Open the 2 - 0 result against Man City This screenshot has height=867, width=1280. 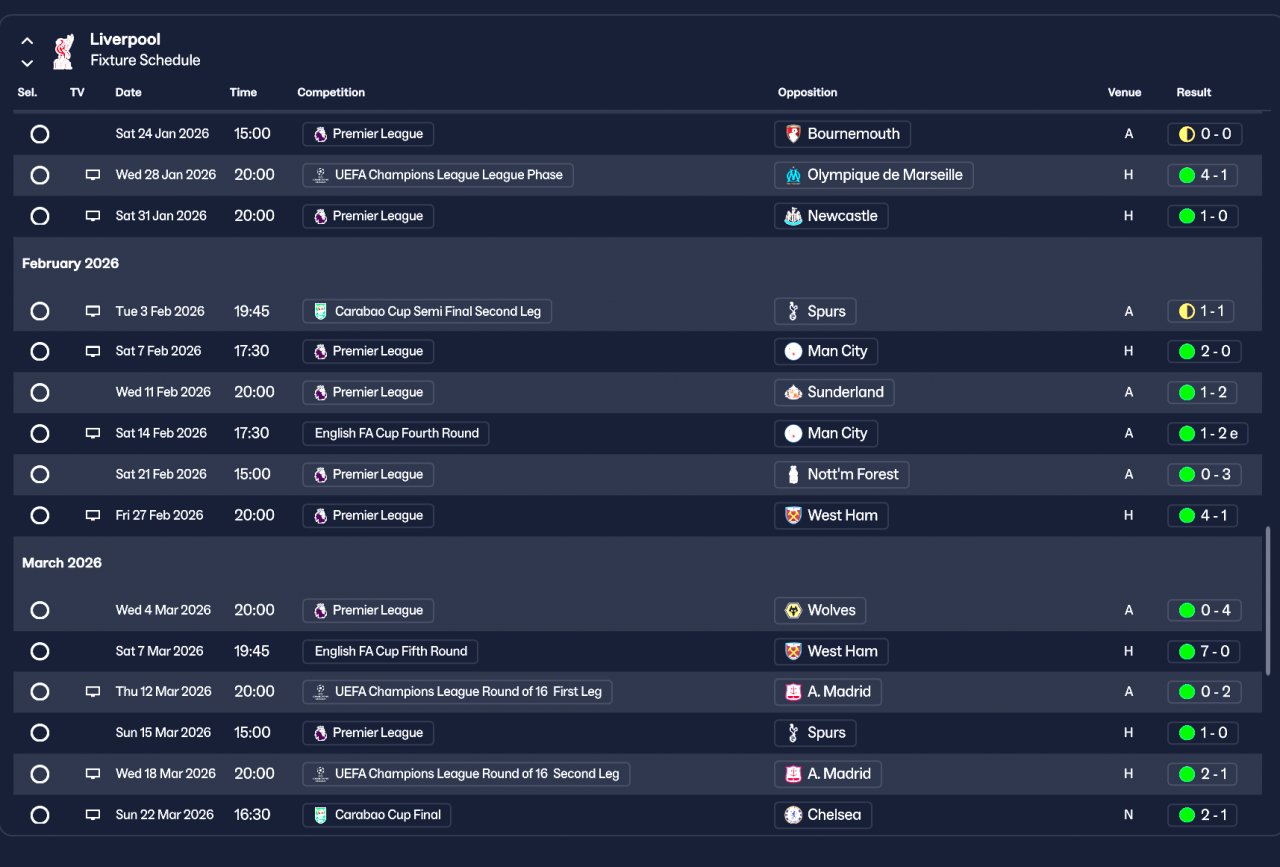click(x=1204, y=352)
